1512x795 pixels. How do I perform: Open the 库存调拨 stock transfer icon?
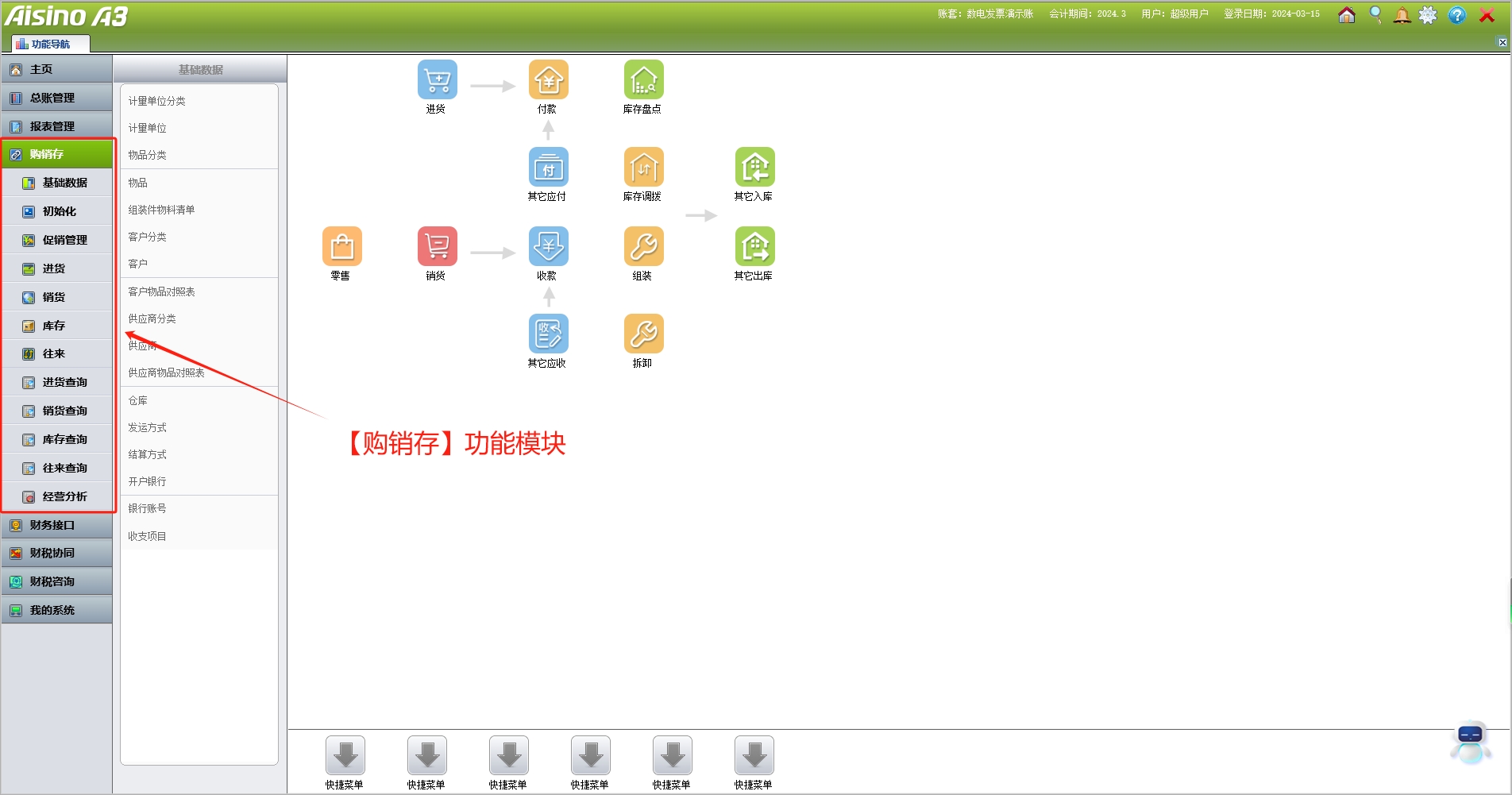[x=643, y=168]
